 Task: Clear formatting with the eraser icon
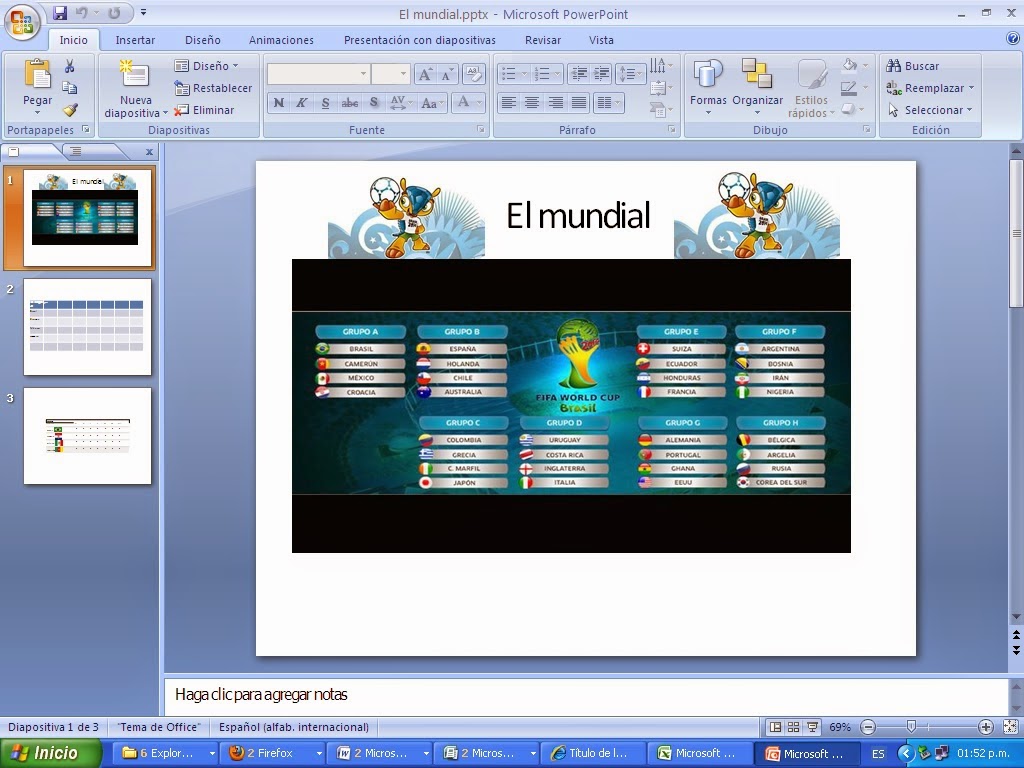(x=473, y=74)
